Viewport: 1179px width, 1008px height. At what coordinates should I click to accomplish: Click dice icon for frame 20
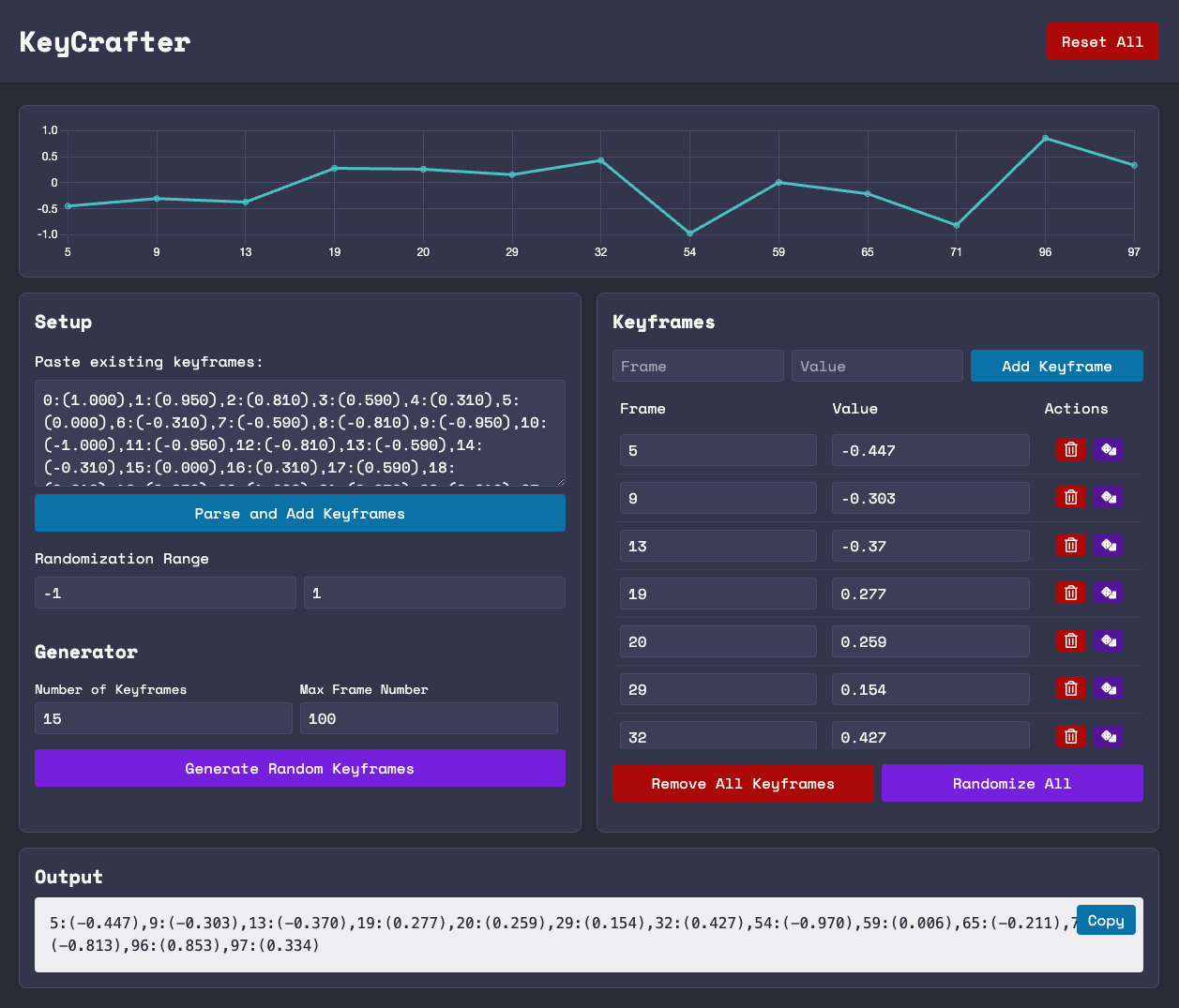pyautogui.click(x=1108, y=641)
